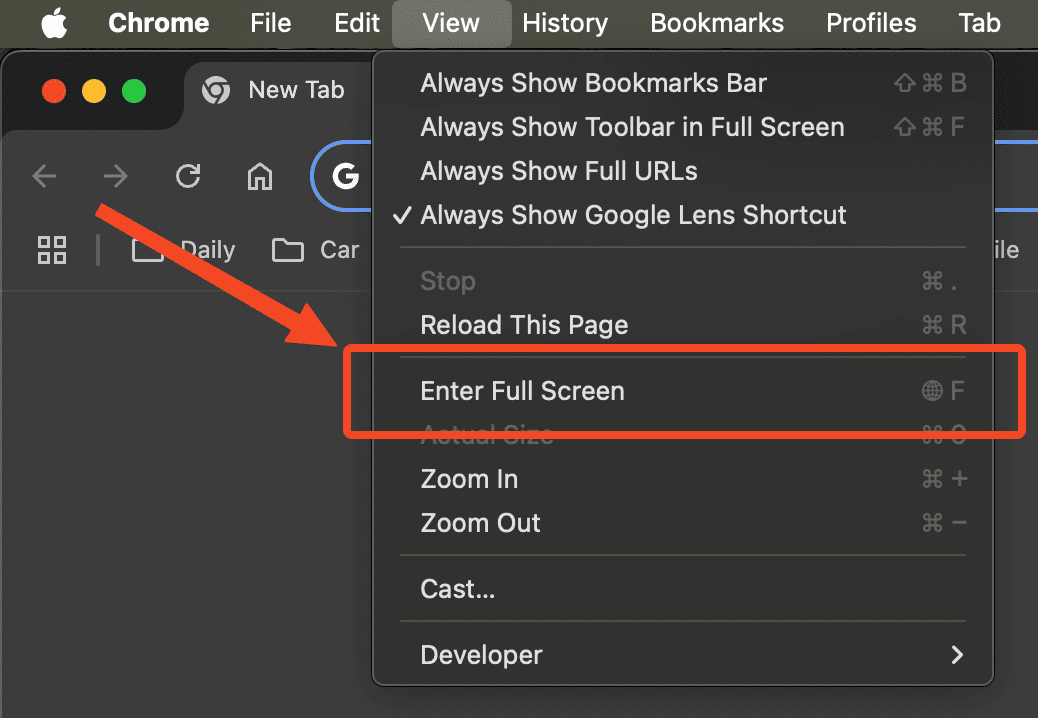Click the red close window button
Viewport: 1038px width, 718px height.
pos(54,91)
